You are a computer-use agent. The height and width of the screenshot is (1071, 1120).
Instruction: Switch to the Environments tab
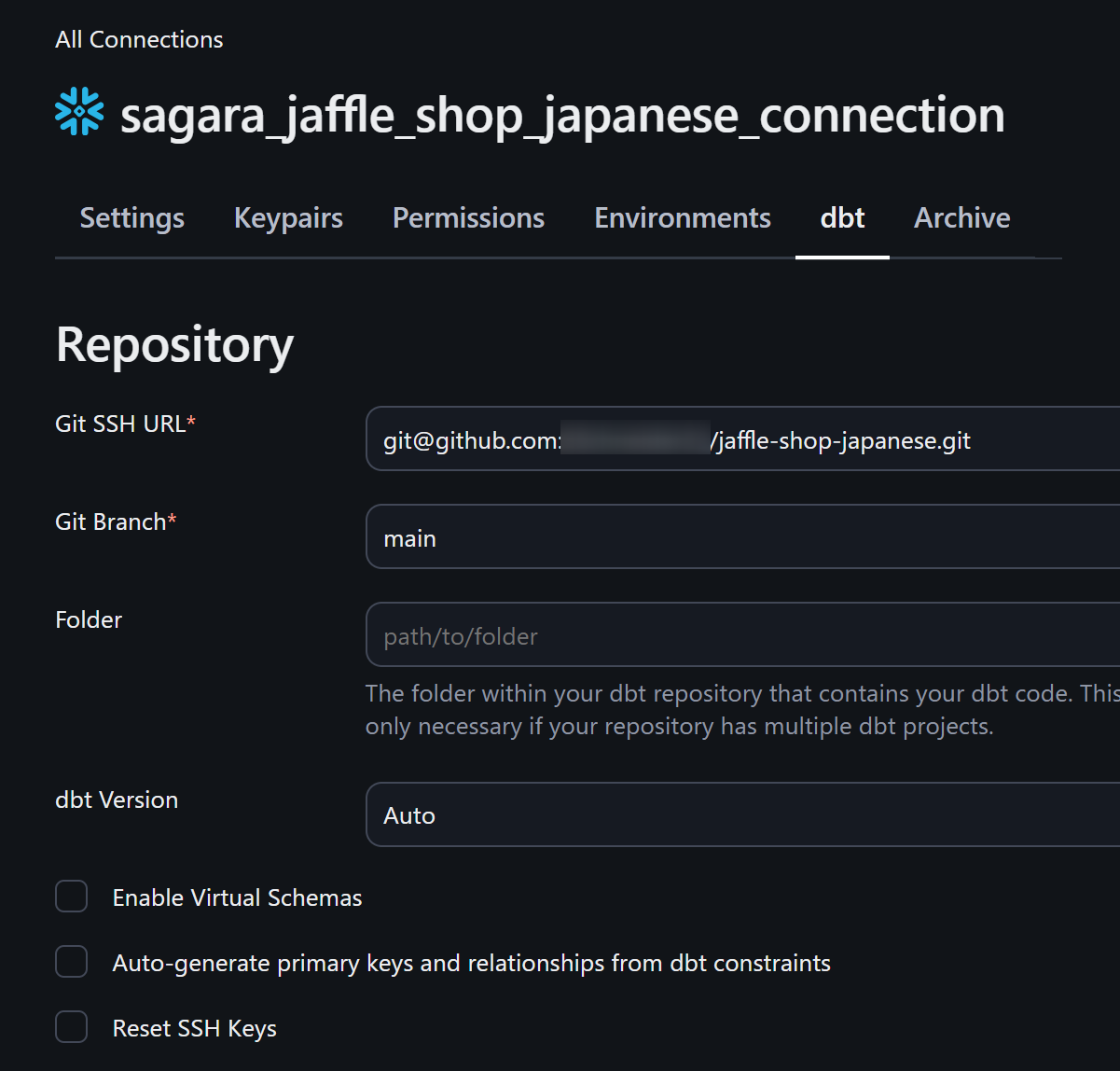[x=683, y=218]
